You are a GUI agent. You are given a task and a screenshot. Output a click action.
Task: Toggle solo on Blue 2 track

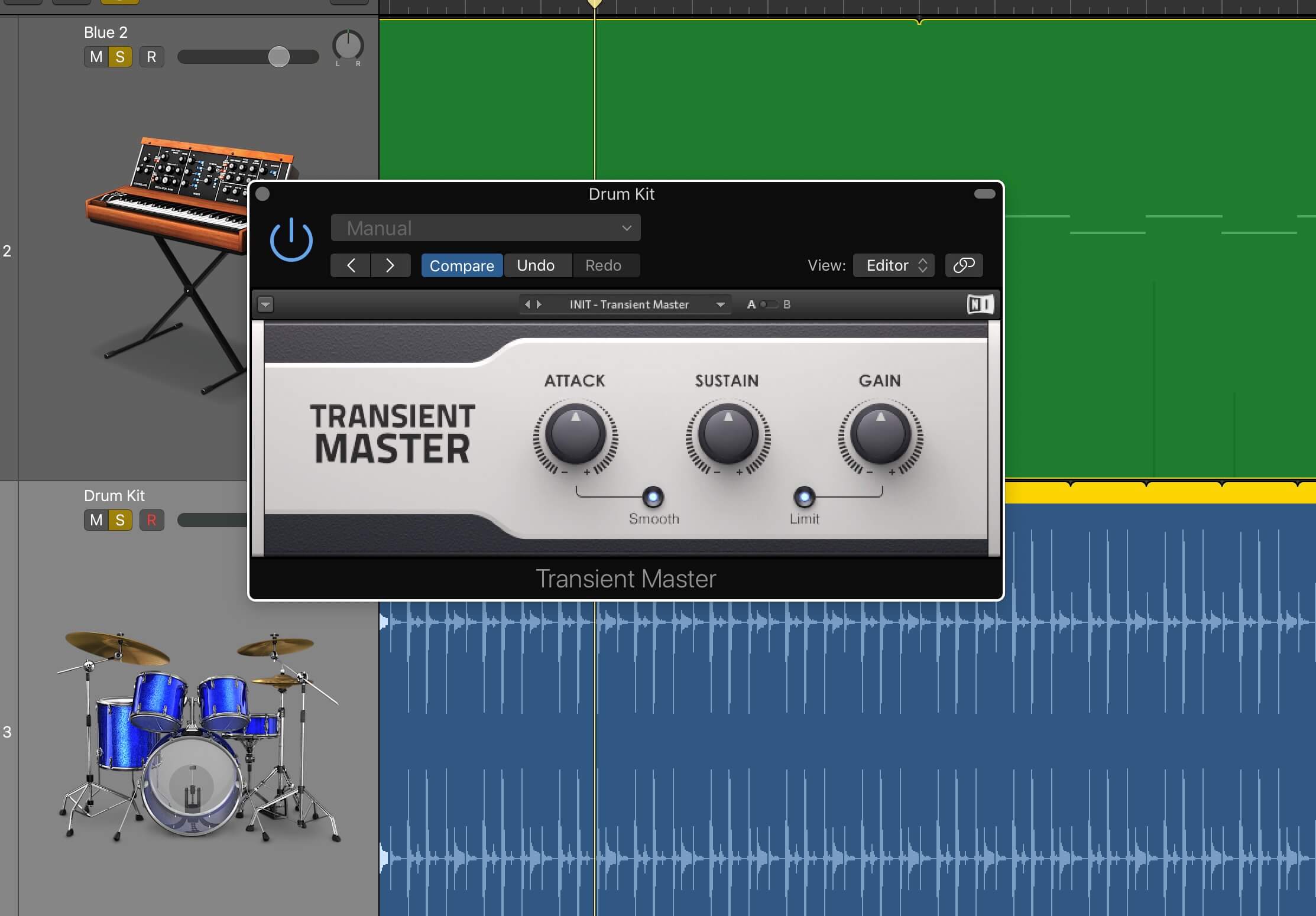click(x=120, y=57)
